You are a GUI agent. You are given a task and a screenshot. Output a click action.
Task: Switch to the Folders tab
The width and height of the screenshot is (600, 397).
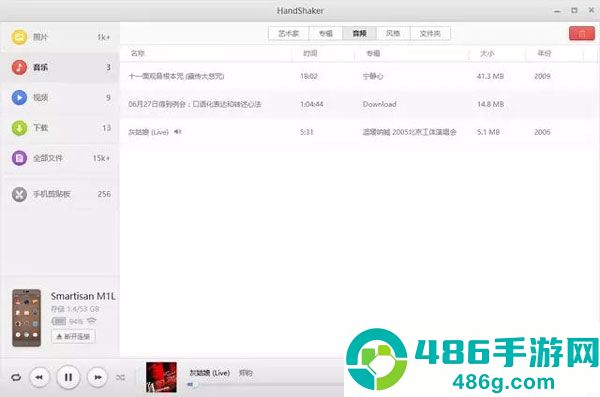pos(430,34)
